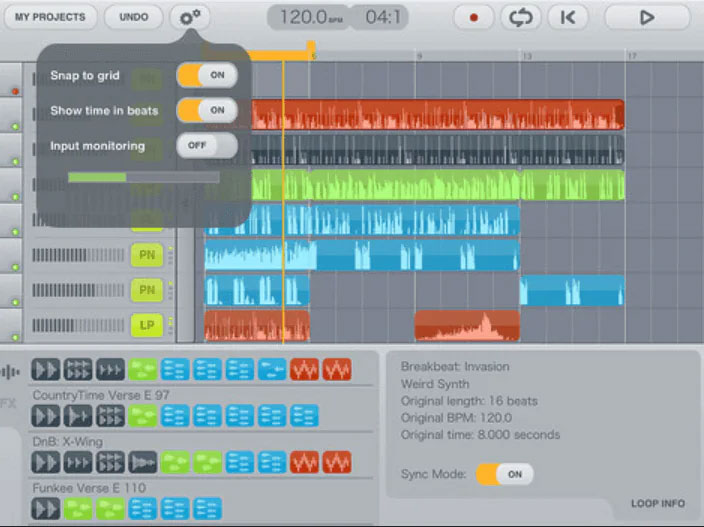The width and height of the screenshot is (704, 527).
Task: Switch to the LOOP INFO tab
Action: (658, 503)
